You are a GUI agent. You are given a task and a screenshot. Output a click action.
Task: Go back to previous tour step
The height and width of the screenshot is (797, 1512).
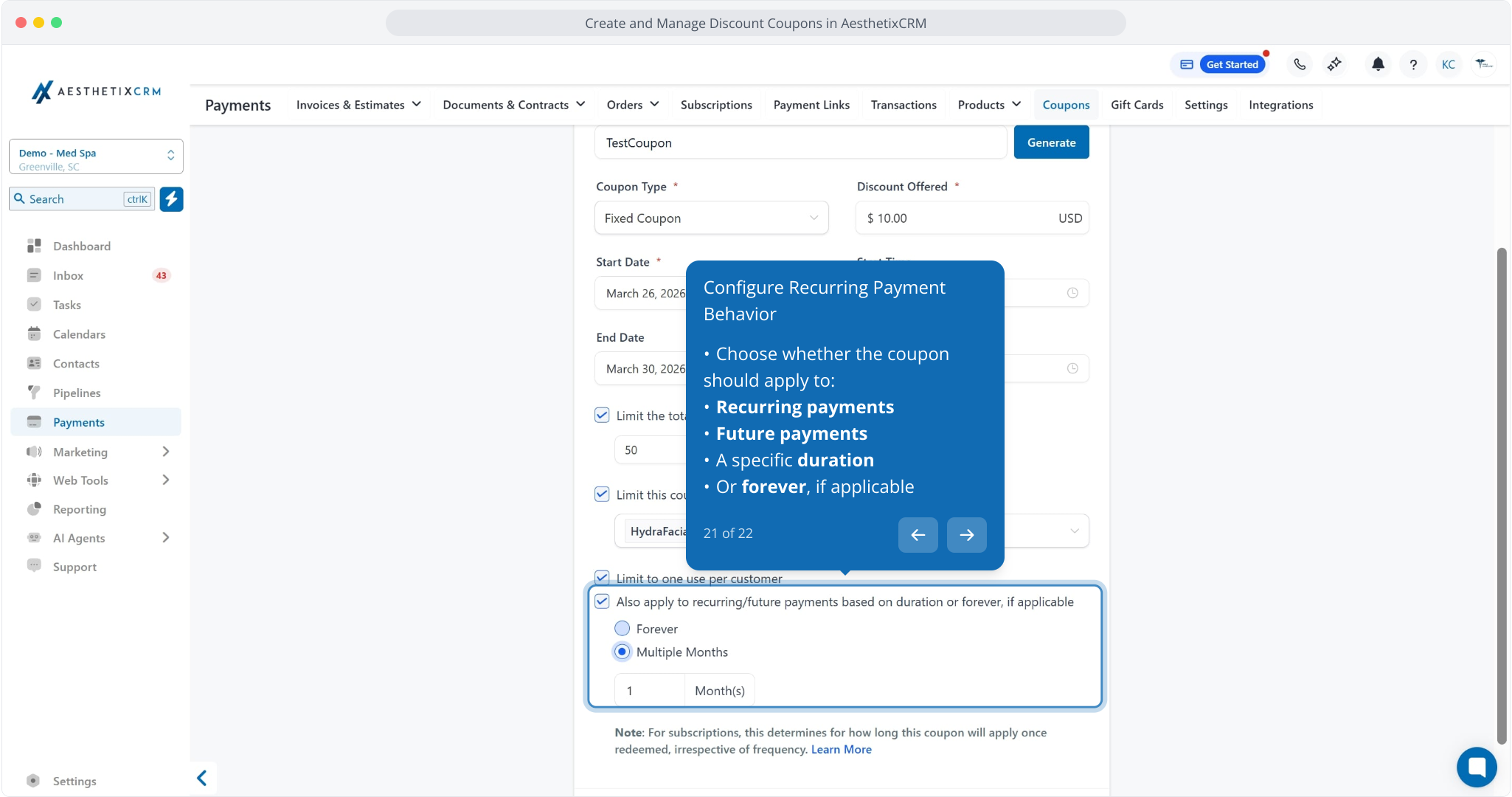(918, 534)
